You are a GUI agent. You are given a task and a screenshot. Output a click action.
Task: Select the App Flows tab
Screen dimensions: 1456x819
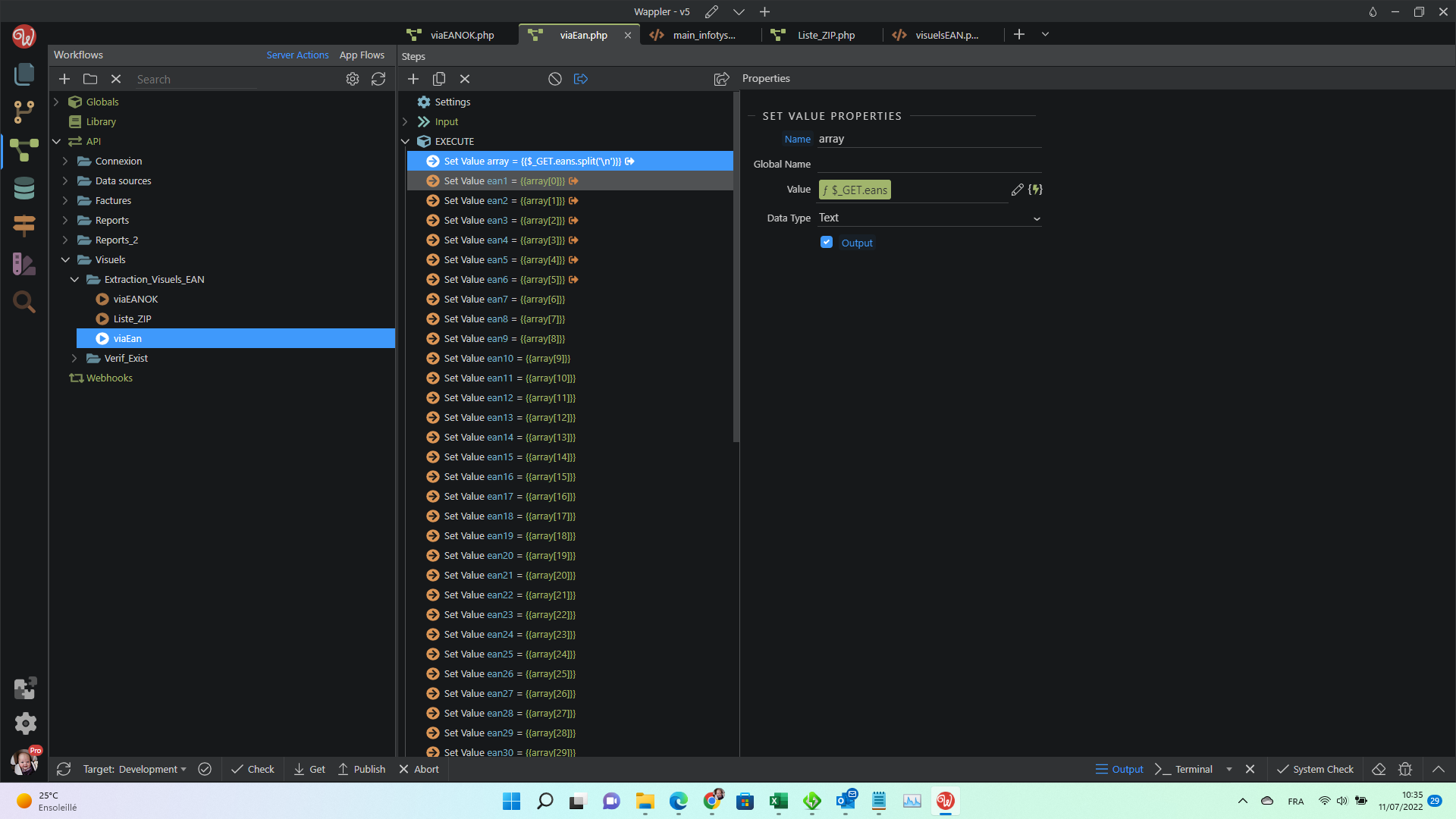(x=362, y=55)
